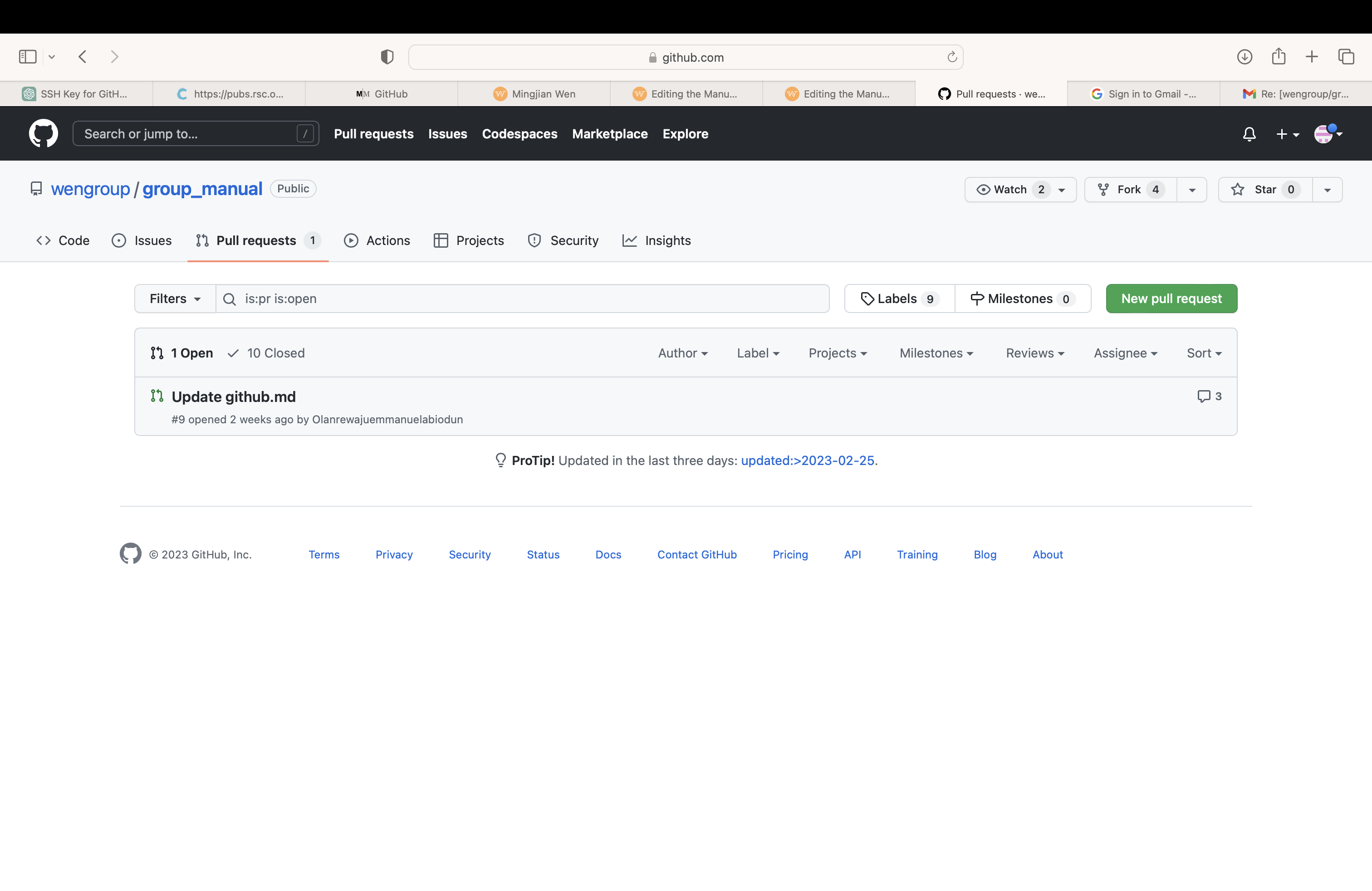Open wengroup owner link
Image resolution: width=1372 pixels, height=891 pixels.
point(90,189)
